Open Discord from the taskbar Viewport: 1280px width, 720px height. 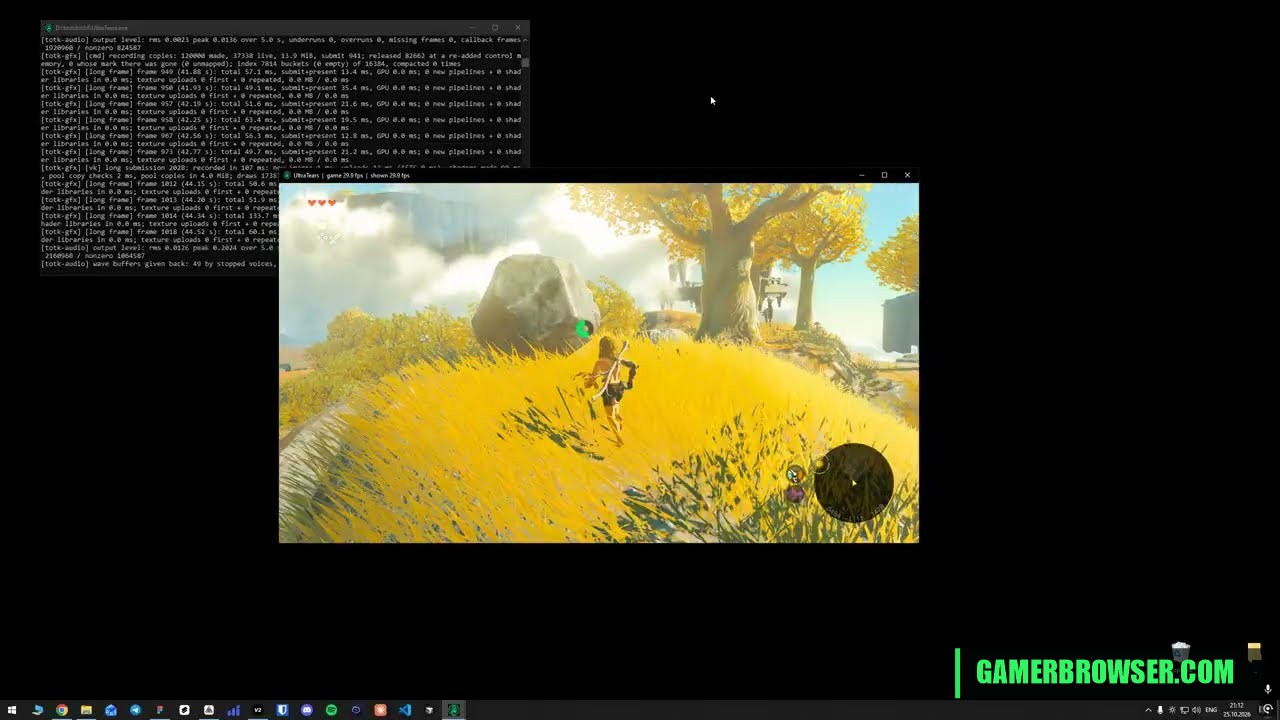tap(307, 710)
